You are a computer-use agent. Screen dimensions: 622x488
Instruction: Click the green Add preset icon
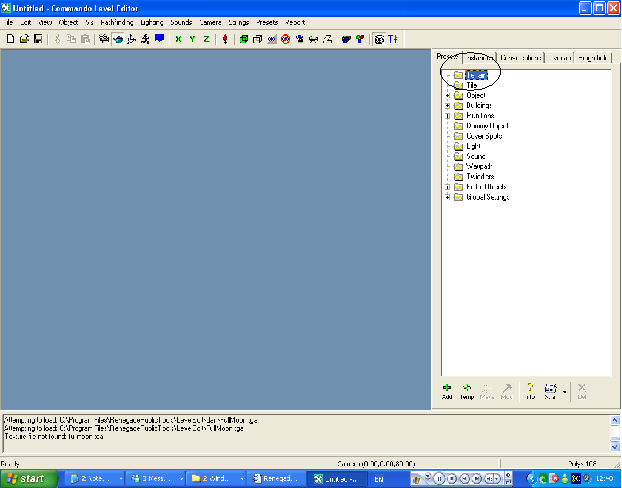446,390
